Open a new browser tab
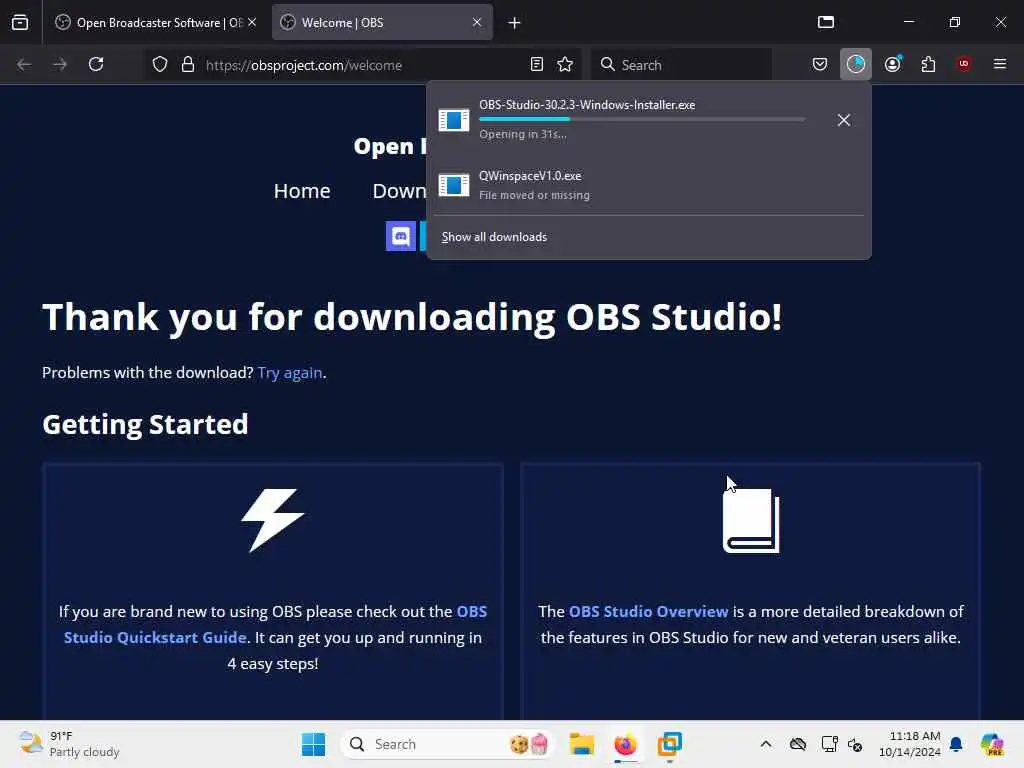Screen dimensions: 1024x768 515,23
